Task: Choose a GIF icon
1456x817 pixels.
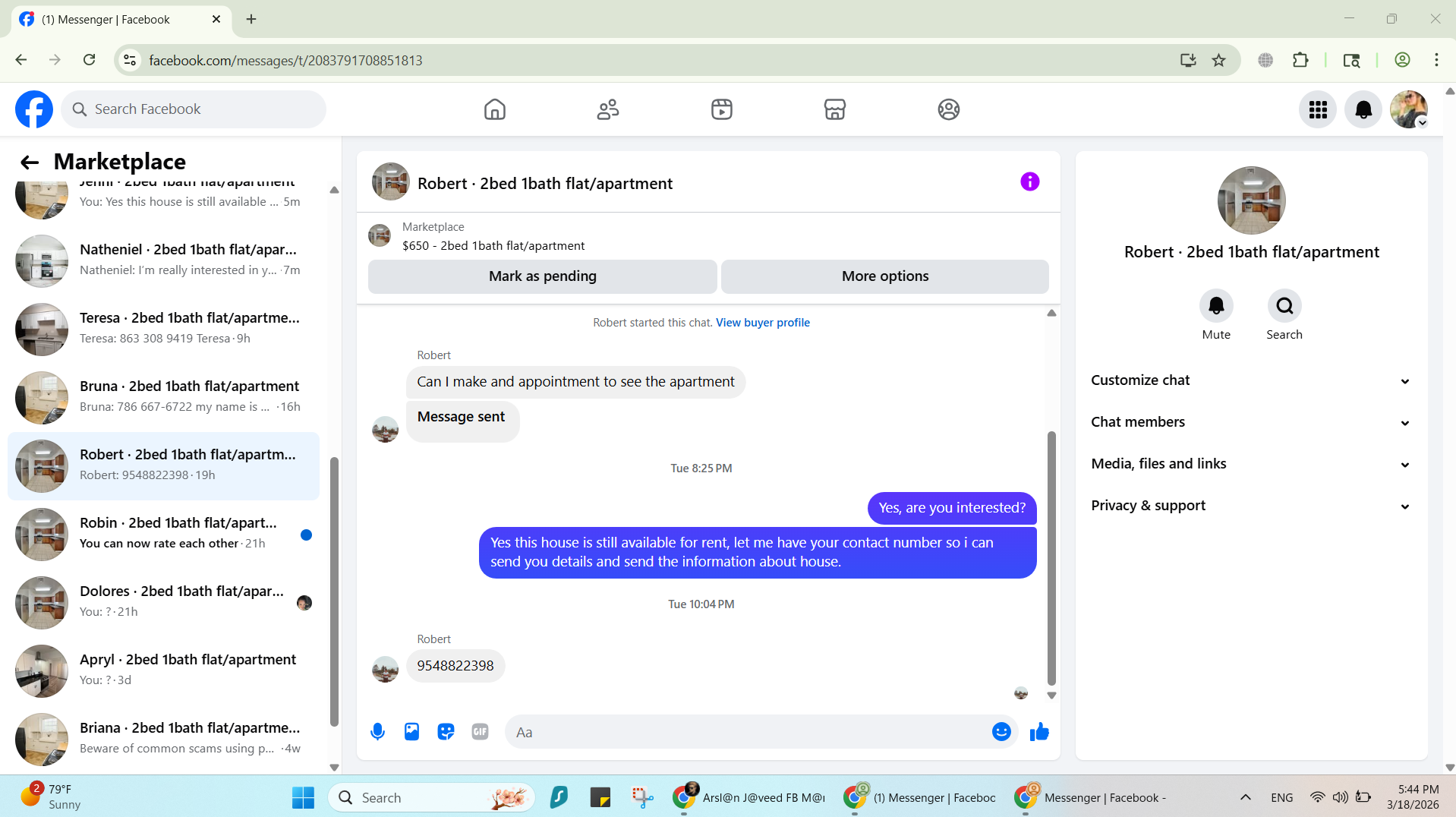Action: point(480,732)
